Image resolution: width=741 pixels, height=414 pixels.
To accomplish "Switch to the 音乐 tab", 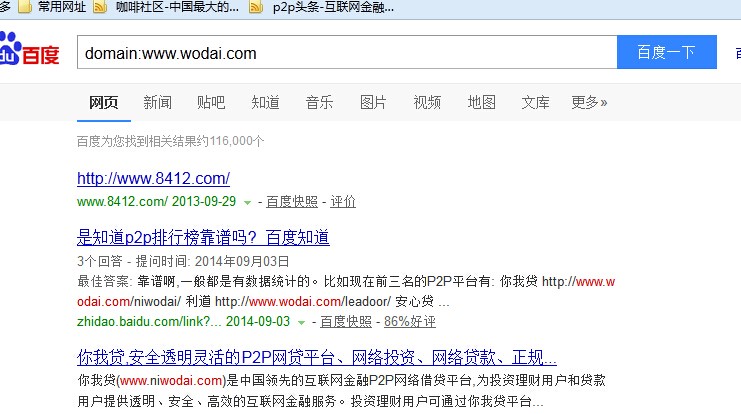I will tap(319, 102).
